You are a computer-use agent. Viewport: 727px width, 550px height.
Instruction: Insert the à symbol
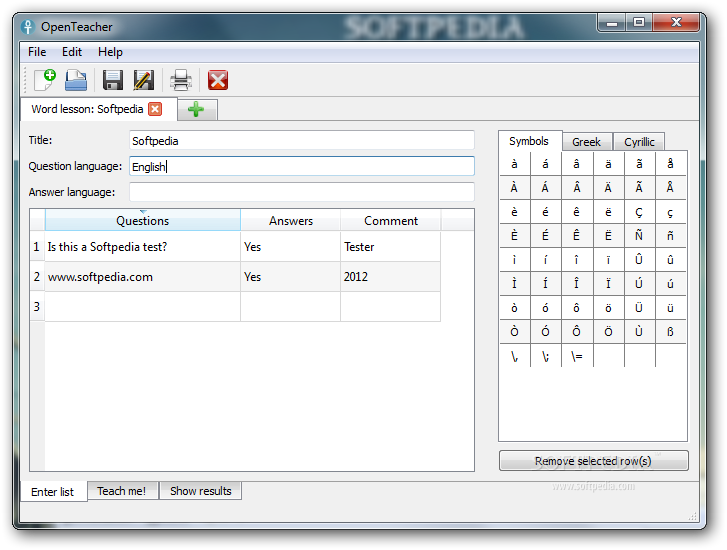click(514, 164)
